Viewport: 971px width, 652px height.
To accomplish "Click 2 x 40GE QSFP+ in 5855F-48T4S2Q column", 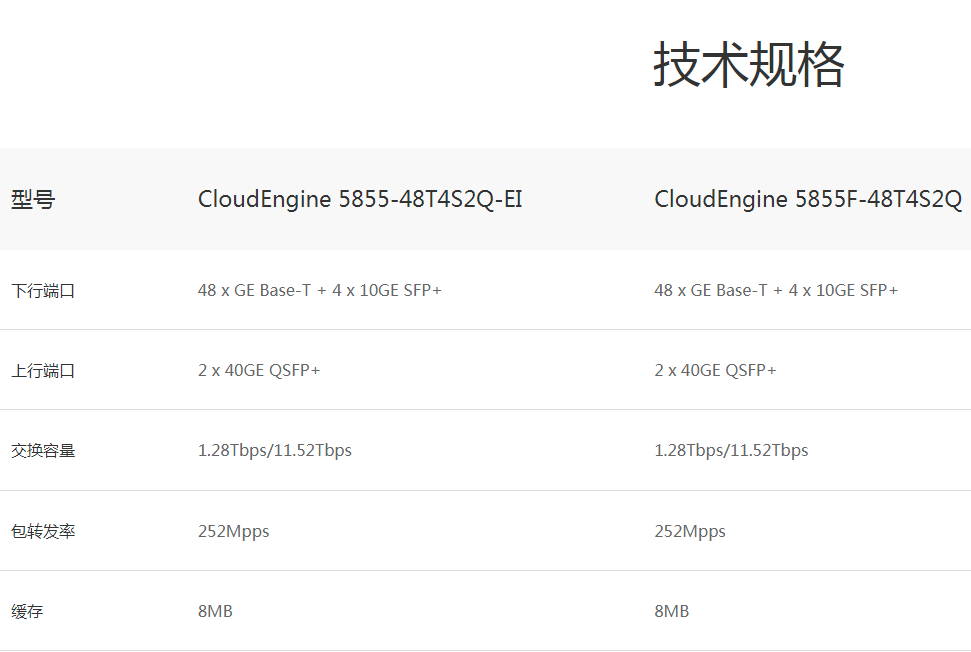I will point(715,370).
